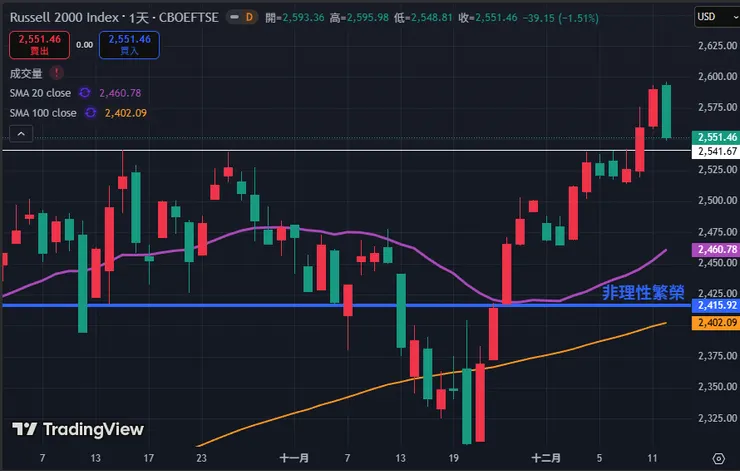Click the 0.00 spread value between sell and buy
The width and height of the screenshot is (740, 471).
click(x=84, y=45)
